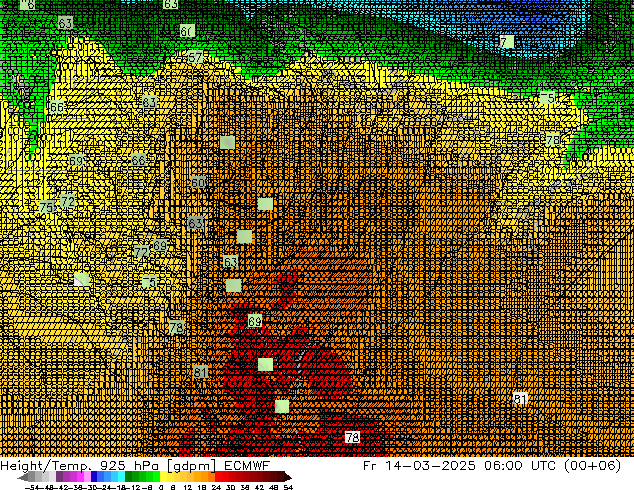This screenshot has height=490, width=634.
Task: Select the gray arrow tip of the colorbar
Action: coord(23,477)
